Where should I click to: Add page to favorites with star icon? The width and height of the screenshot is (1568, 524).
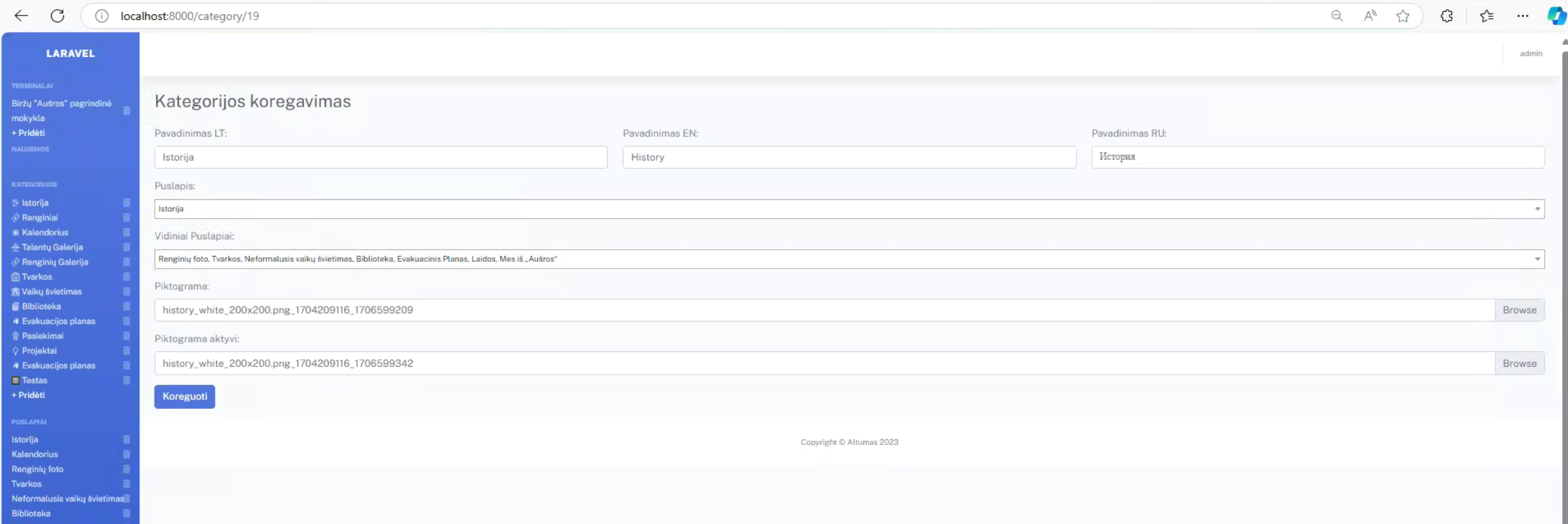pos(1402,16)
